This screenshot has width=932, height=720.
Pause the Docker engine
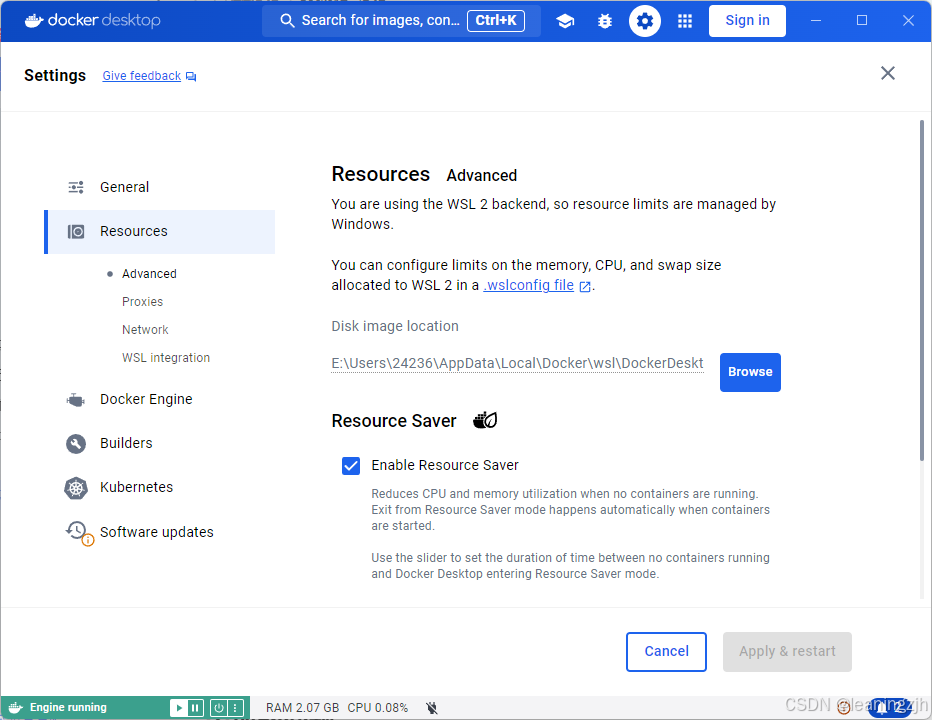pos(195,708)
